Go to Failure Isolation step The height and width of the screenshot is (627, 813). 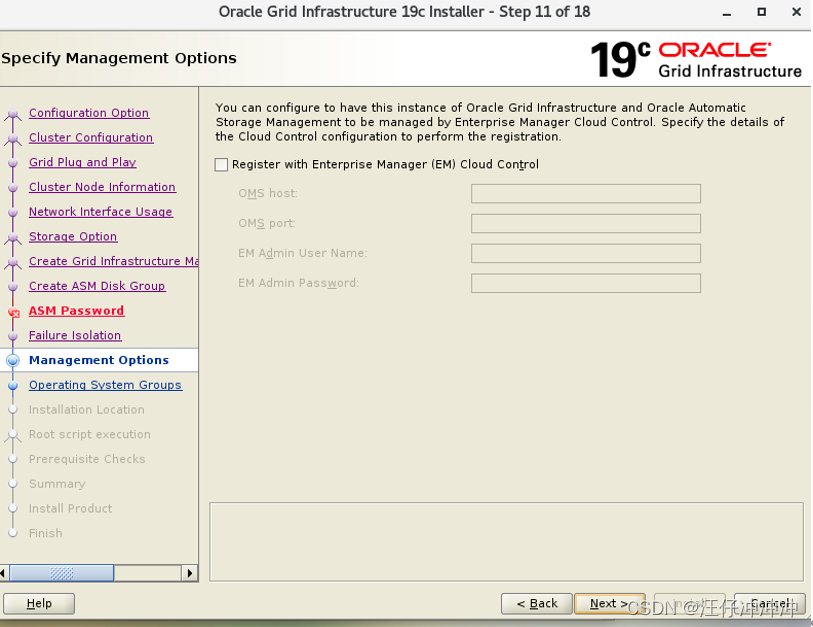coord(75,336)
